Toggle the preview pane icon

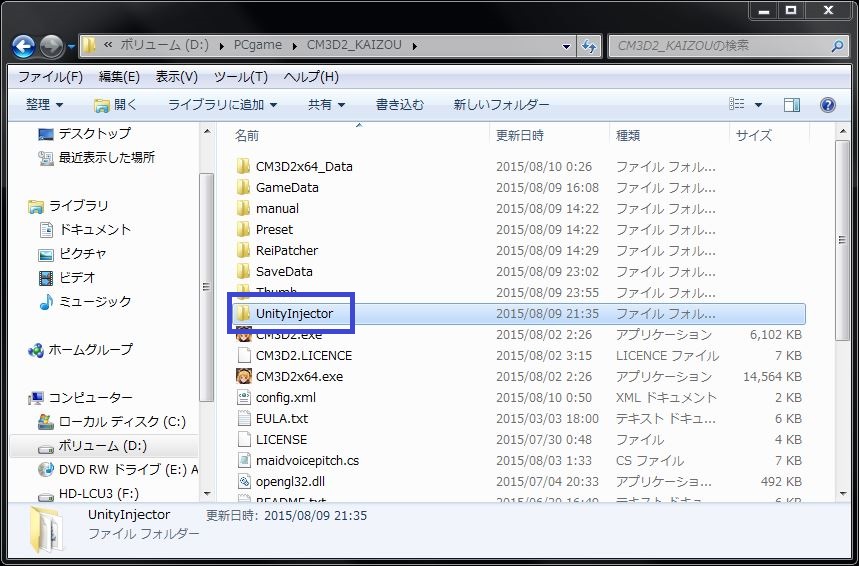tap(792, 105)
